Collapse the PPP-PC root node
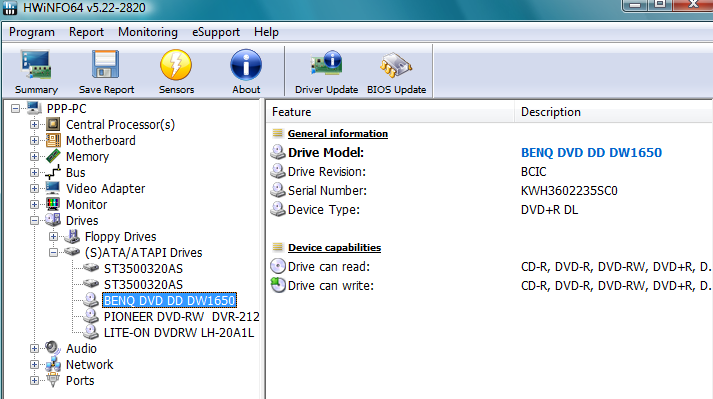The height and width of the screenshot is (399, 713). (15, 108)
